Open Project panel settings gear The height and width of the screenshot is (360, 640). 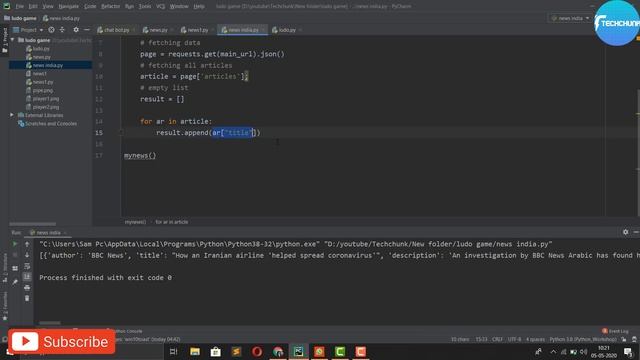[x=76, y=30]
